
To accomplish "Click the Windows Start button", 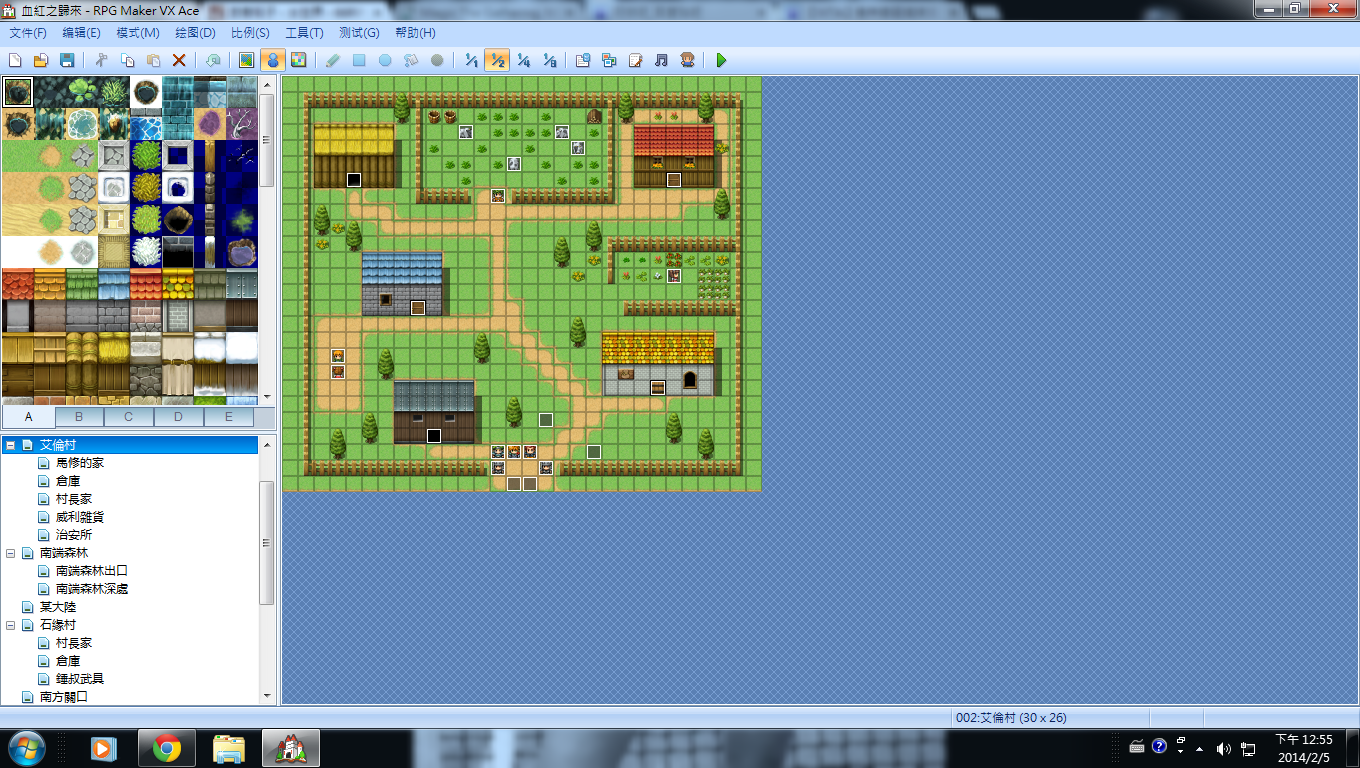I will 25,748.
